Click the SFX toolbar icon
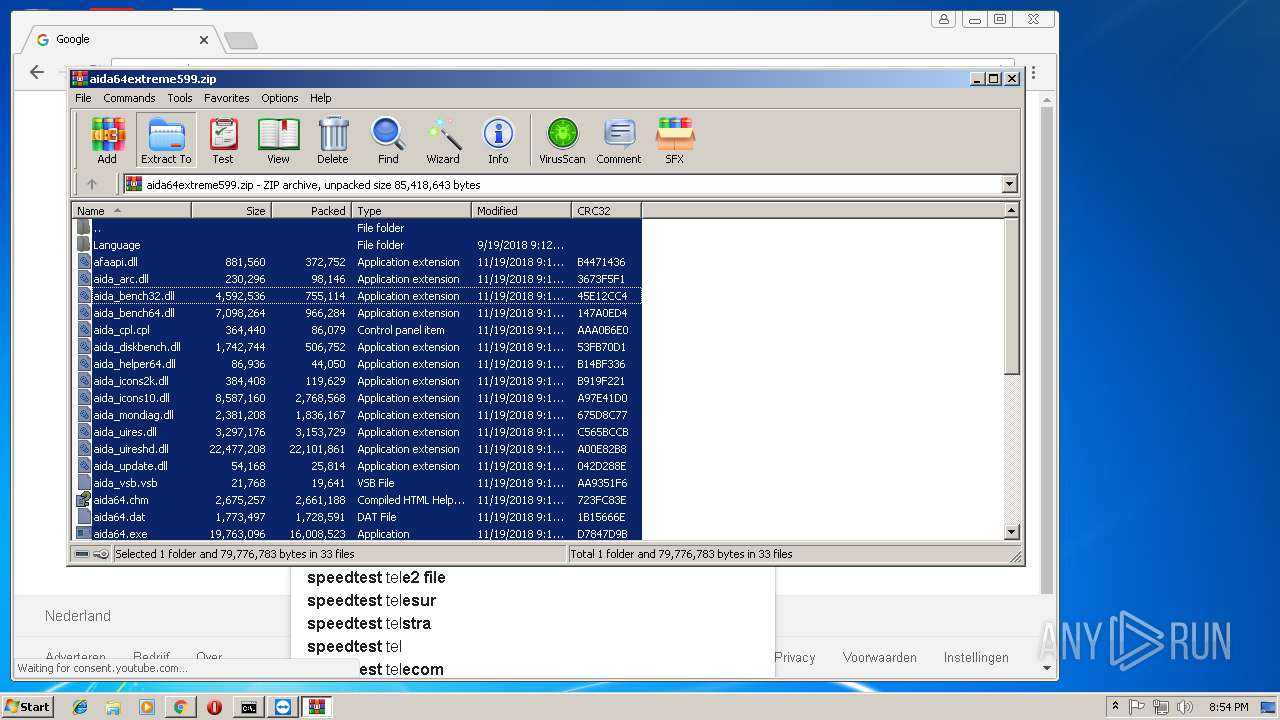This screenshot has height=720, width=1280. click(x=675, y=140)
